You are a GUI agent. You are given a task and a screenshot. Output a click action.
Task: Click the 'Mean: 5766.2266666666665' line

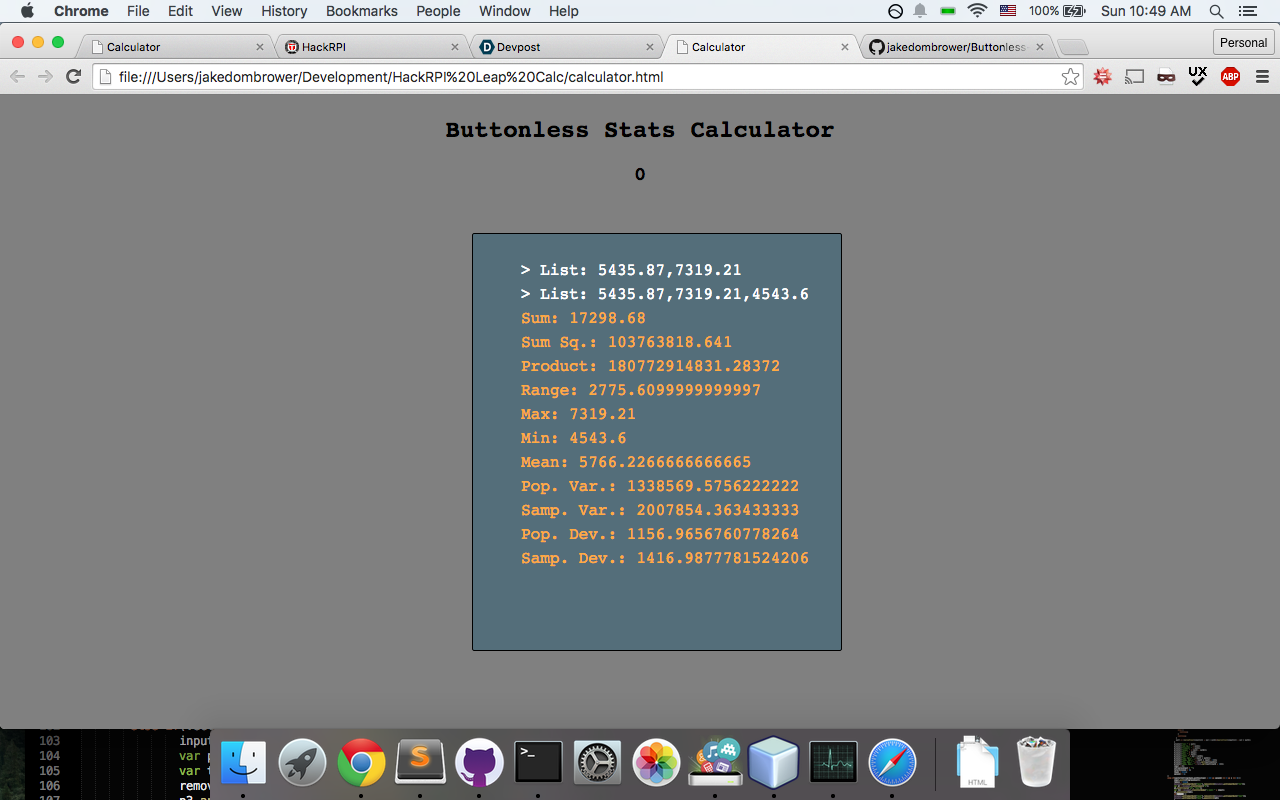636,462
